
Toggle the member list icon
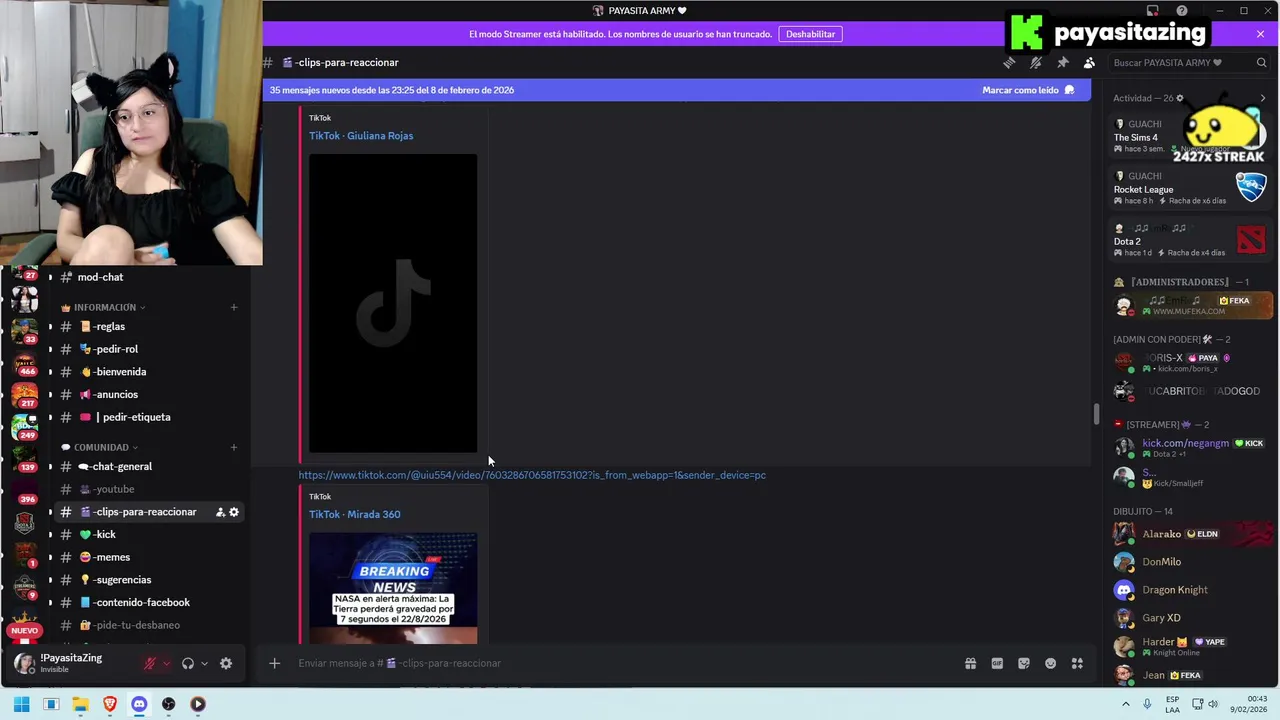tap(1089, 62)
